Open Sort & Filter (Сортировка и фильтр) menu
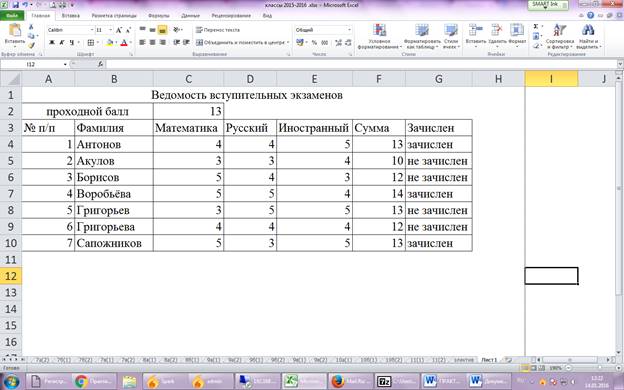Image resolution: width=624 pixels, height=390 pixels. pyautogui.click(x=560, y=36)
